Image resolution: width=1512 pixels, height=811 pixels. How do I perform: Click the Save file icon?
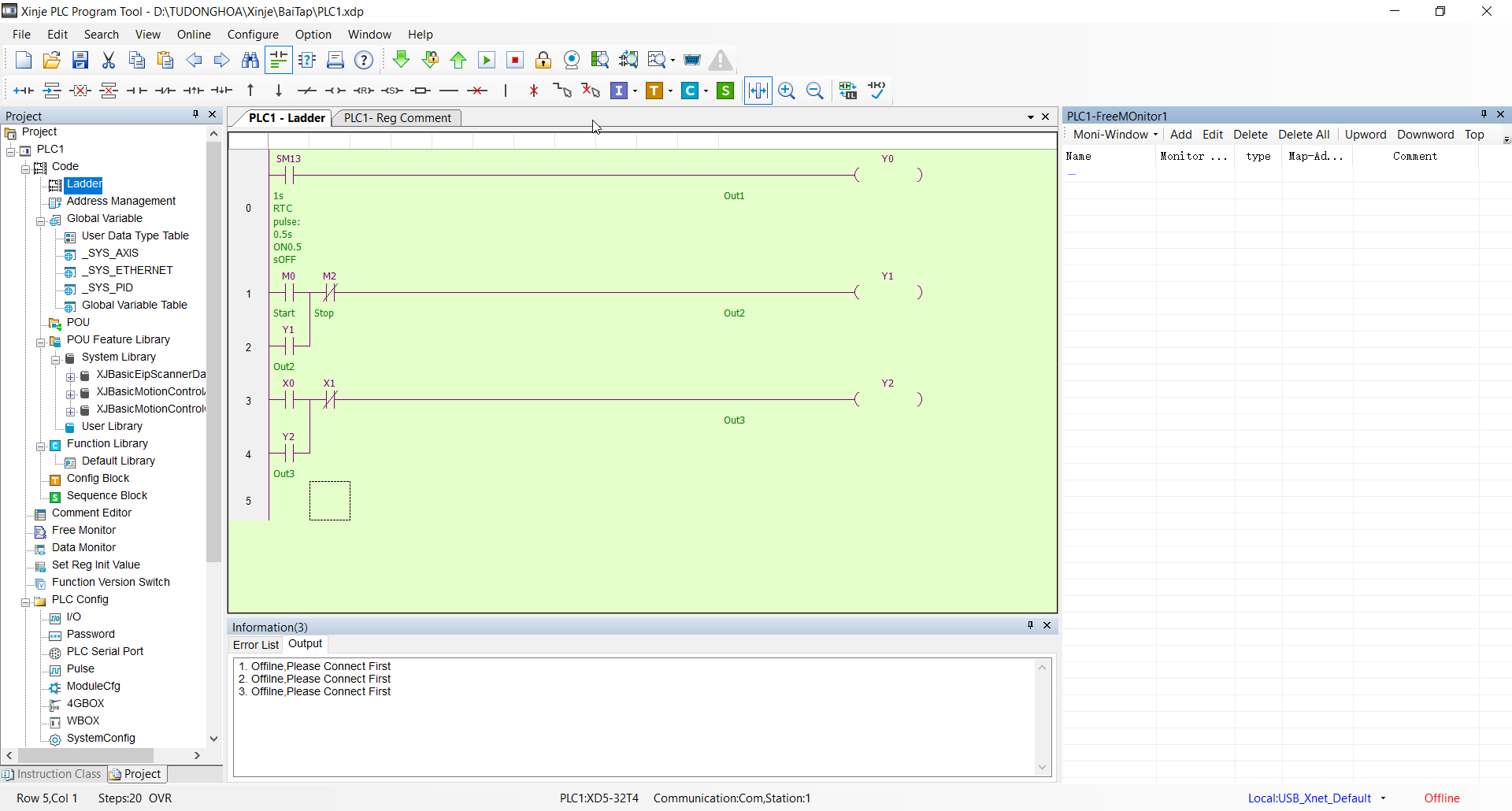coord(80,61)
